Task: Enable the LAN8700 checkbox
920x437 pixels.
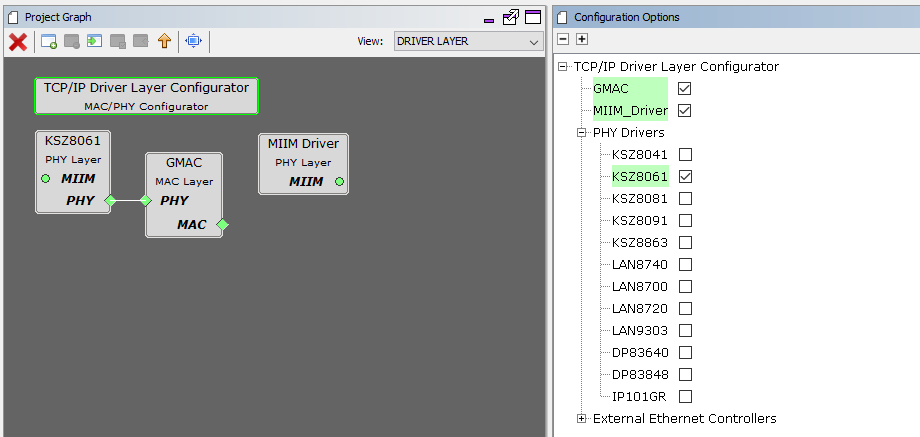Action: 685,286
